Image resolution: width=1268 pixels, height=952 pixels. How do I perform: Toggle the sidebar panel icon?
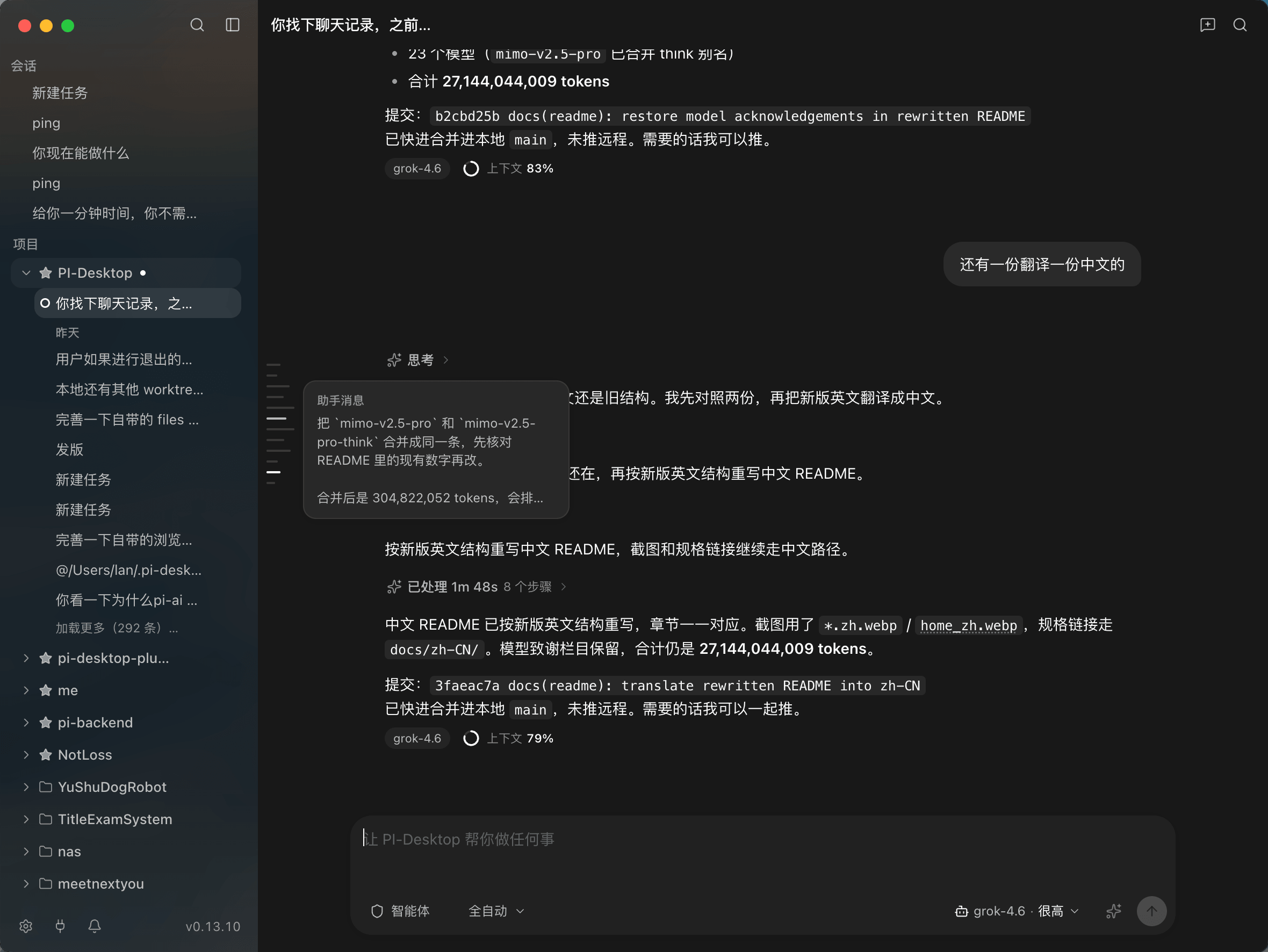232,25
